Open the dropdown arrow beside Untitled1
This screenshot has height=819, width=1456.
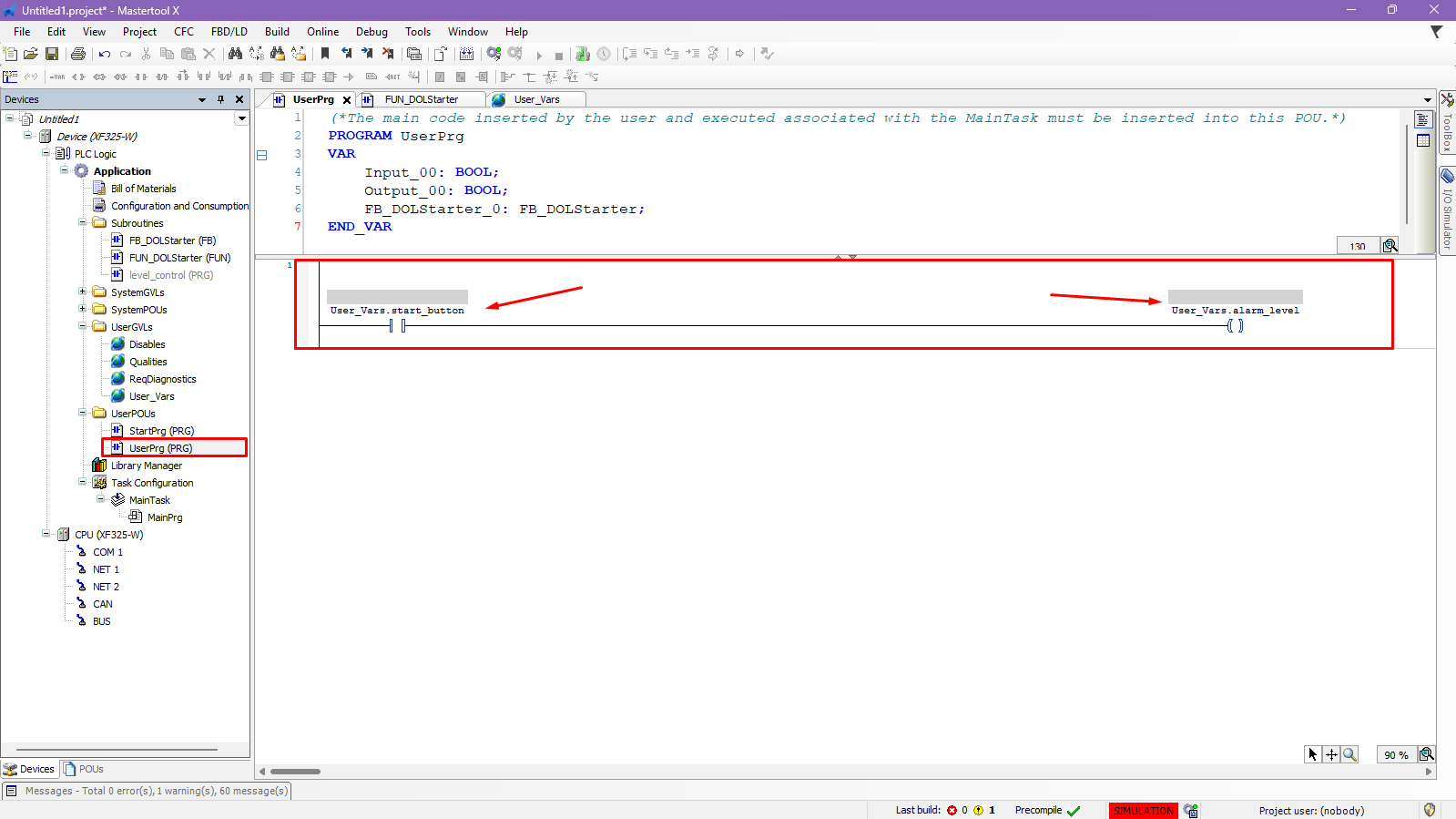241,118
